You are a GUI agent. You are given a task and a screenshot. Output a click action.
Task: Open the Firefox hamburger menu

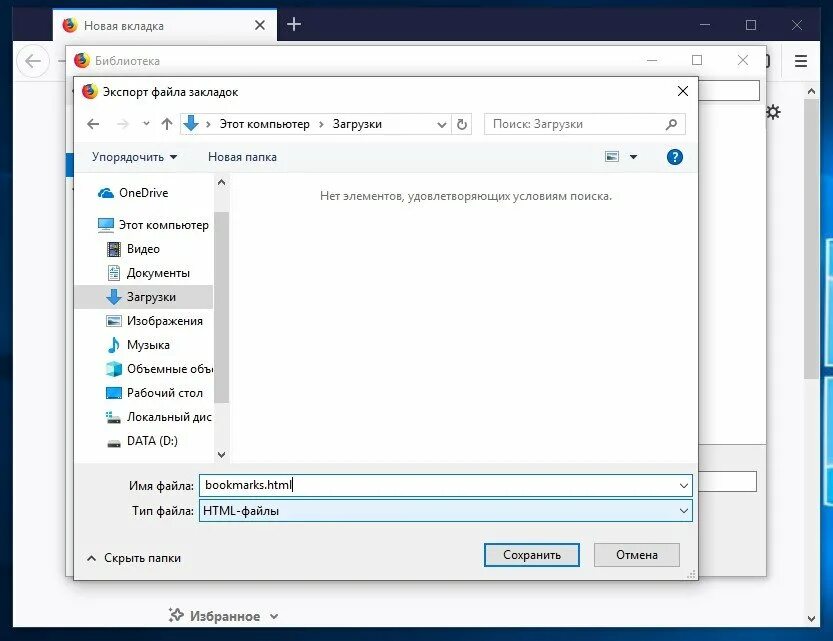click(801, 61)
